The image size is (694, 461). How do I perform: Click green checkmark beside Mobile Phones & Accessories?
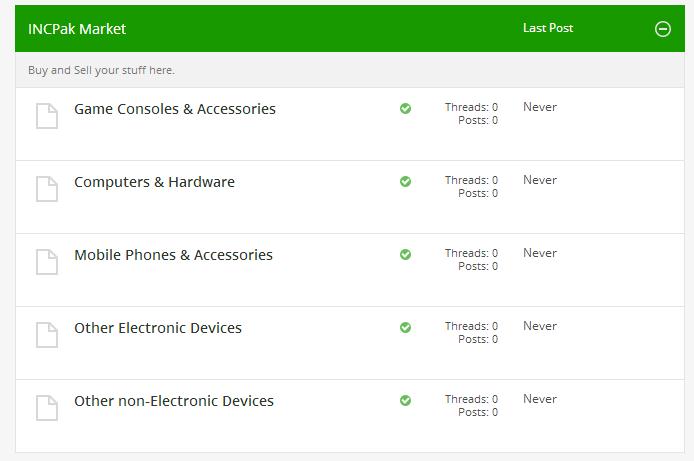coord(405,254)
